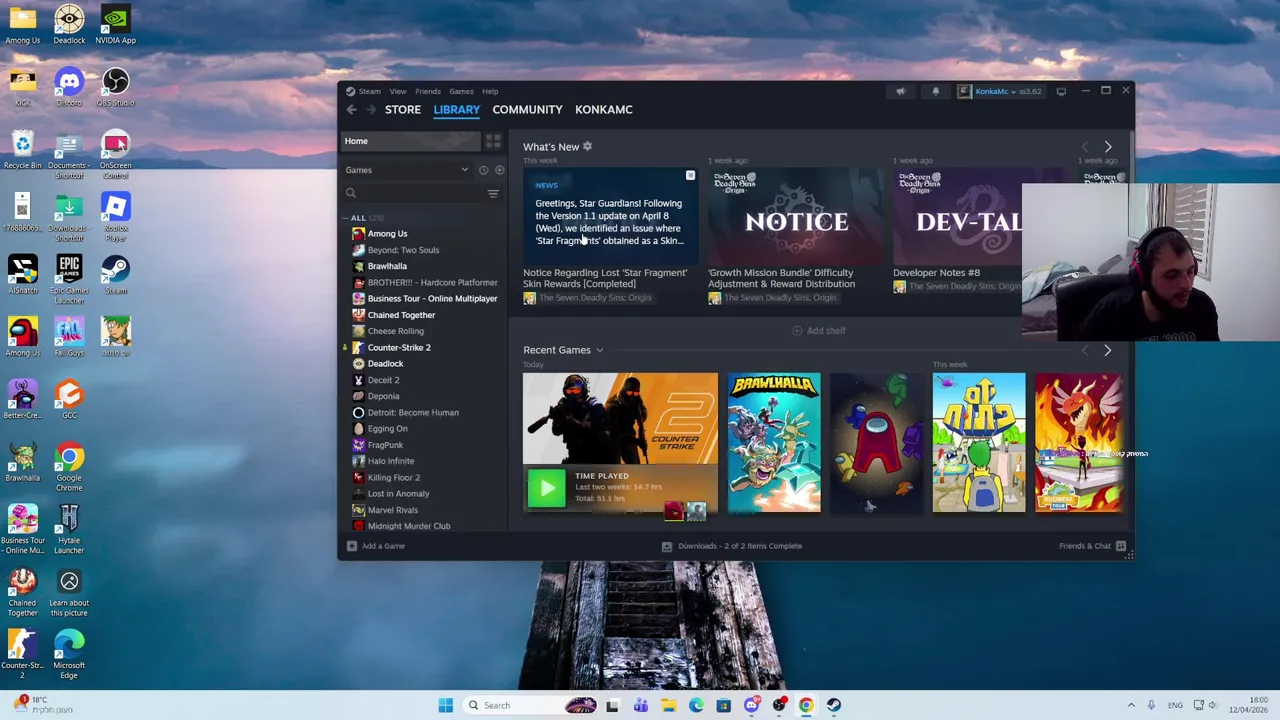Expand Games filter dropdown
This screenshot has width=1280, height=720.
click(x=464, y=170)
